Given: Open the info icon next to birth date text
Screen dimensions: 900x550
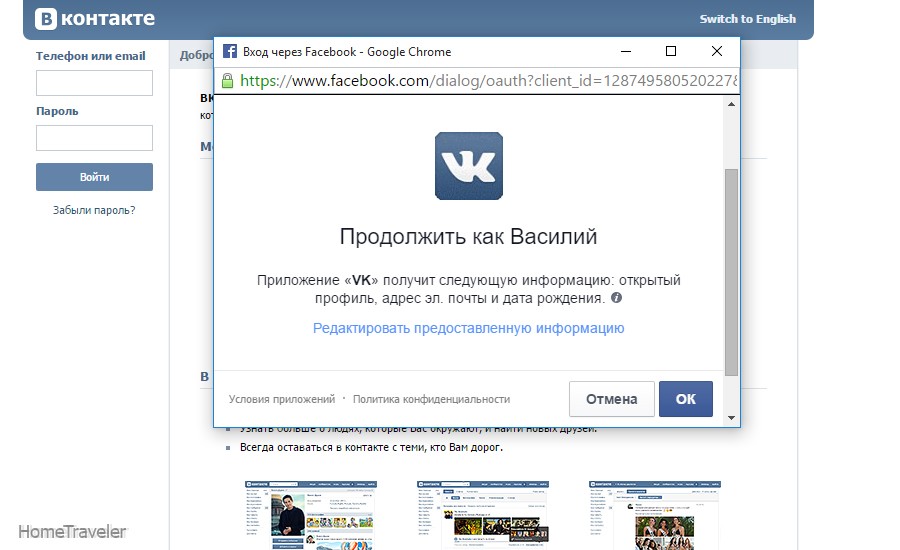Looking at the screenshot, I should (x=616, y=297).
